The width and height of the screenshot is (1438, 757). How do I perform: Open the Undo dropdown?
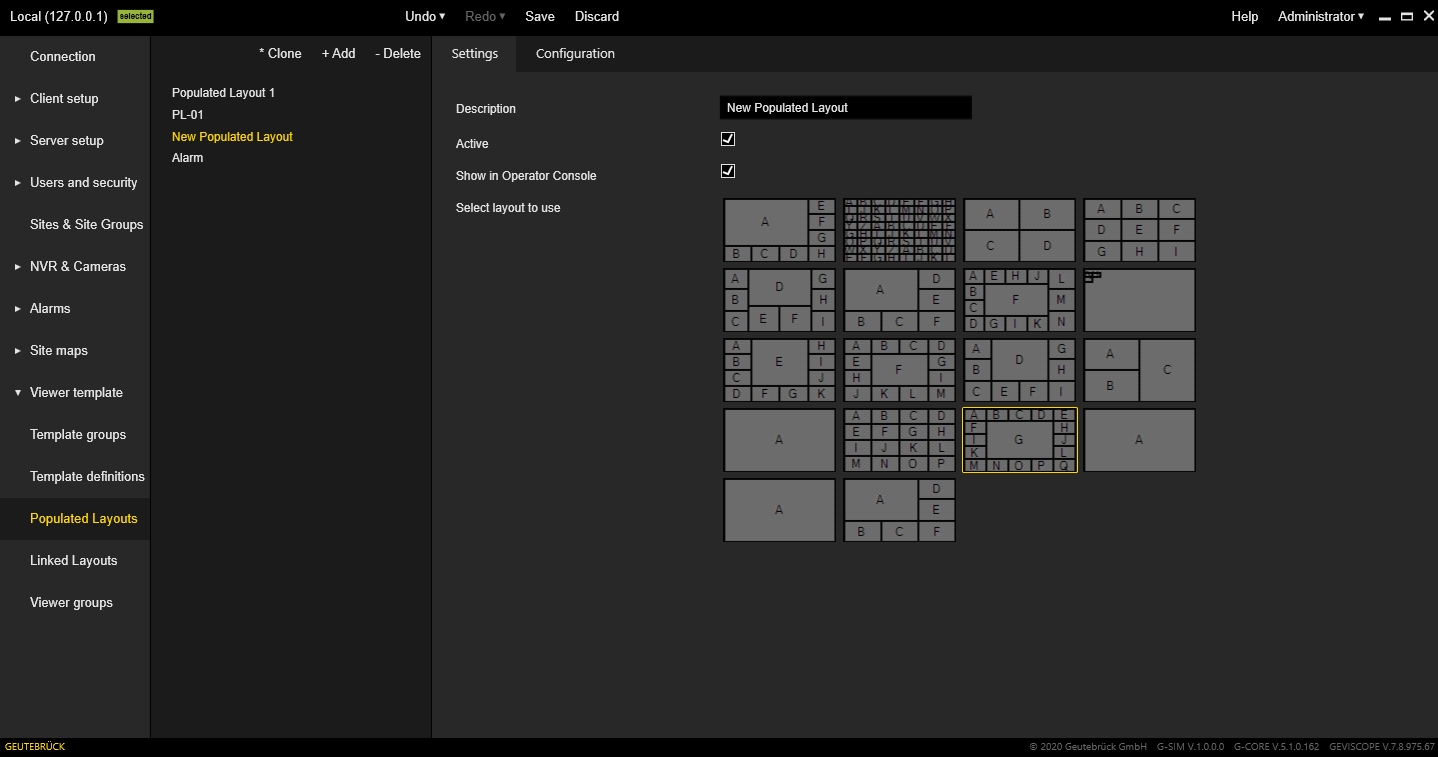425,16
